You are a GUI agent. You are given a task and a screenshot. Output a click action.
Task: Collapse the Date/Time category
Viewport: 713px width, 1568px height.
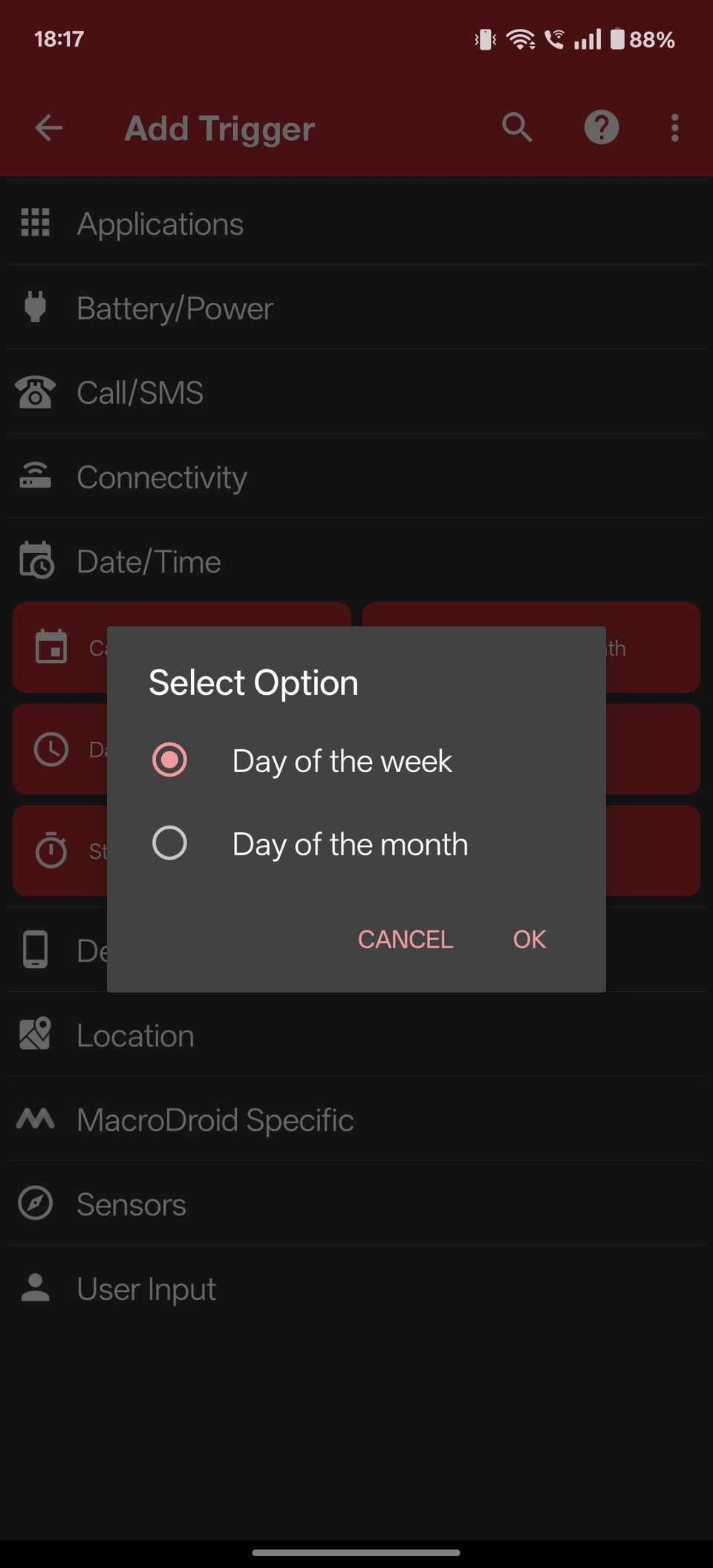click(149, 561)
